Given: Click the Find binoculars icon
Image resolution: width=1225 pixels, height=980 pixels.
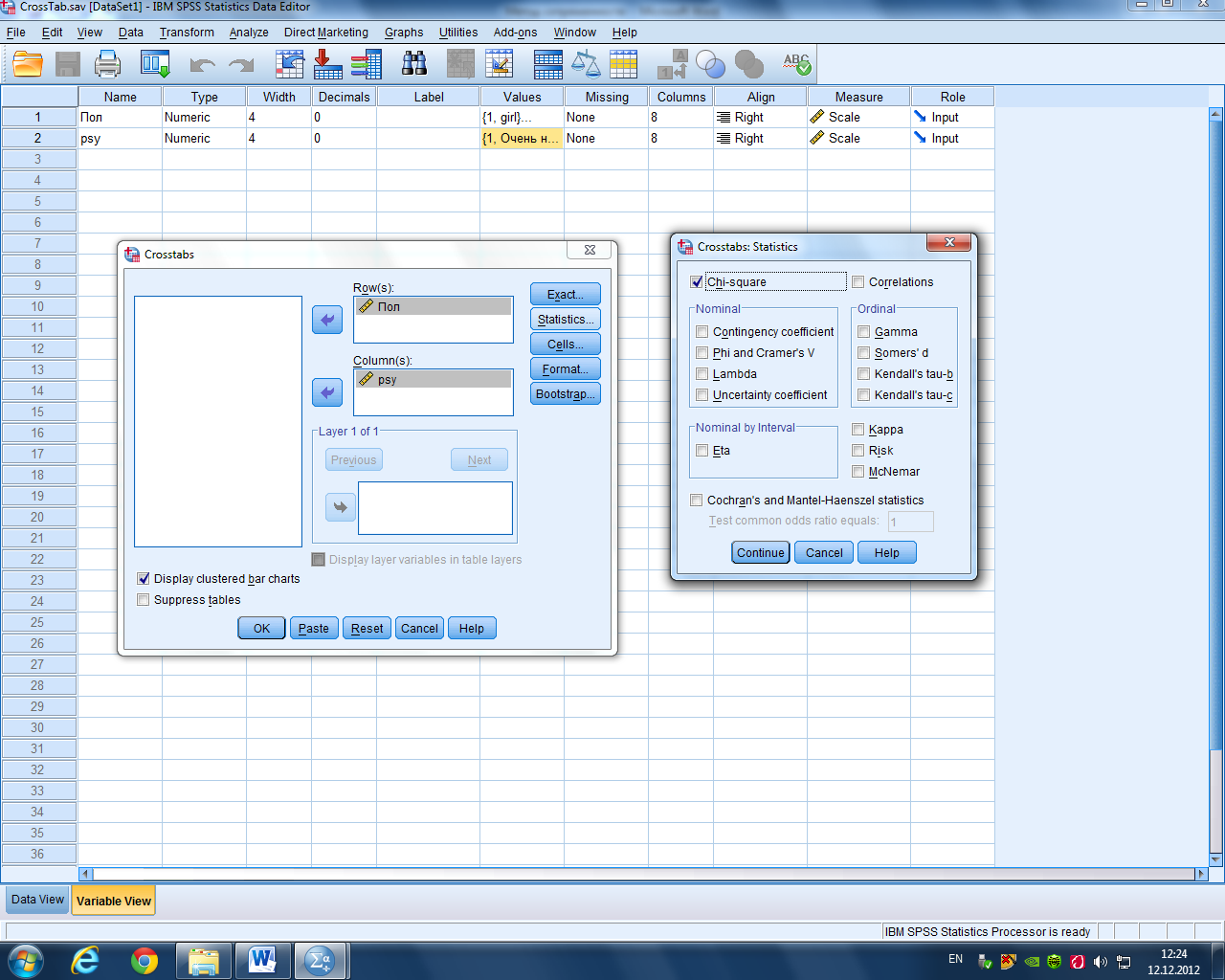Looking at the screenshot, I should click(x=414, y=64).
